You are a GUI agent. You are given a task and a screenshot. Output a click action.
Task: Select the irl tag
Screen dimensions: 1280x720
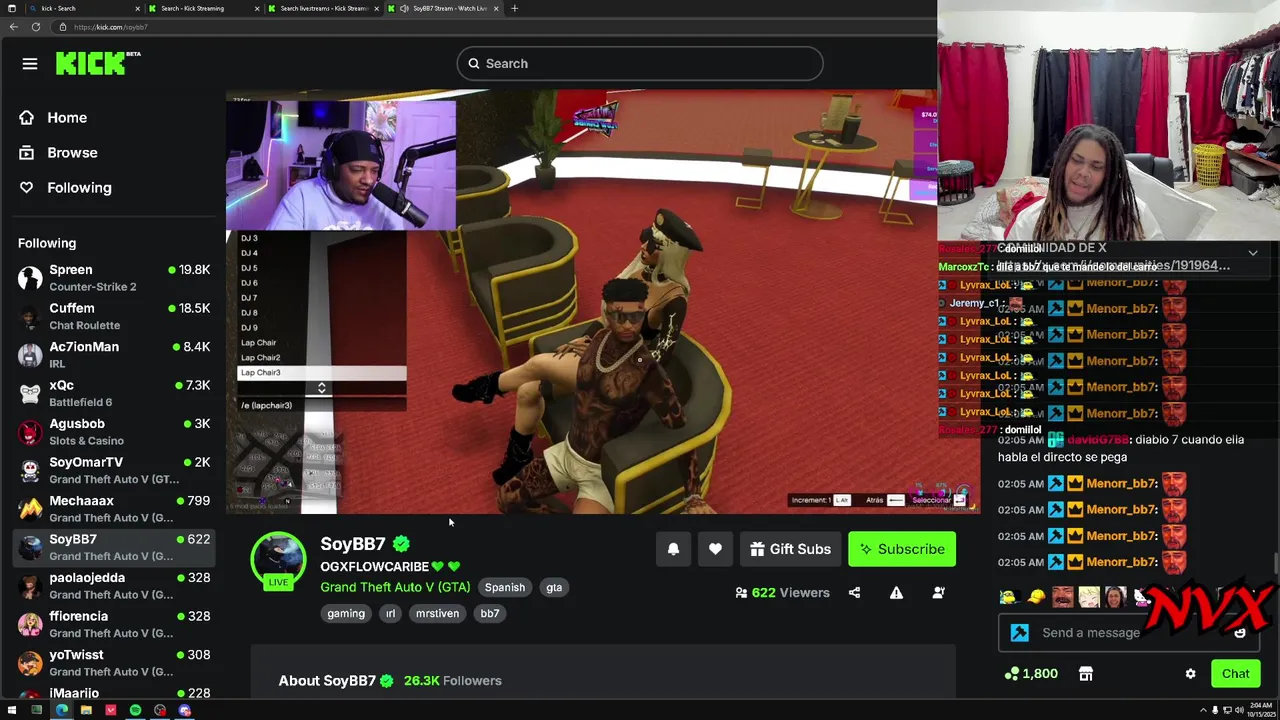point(390,614)
